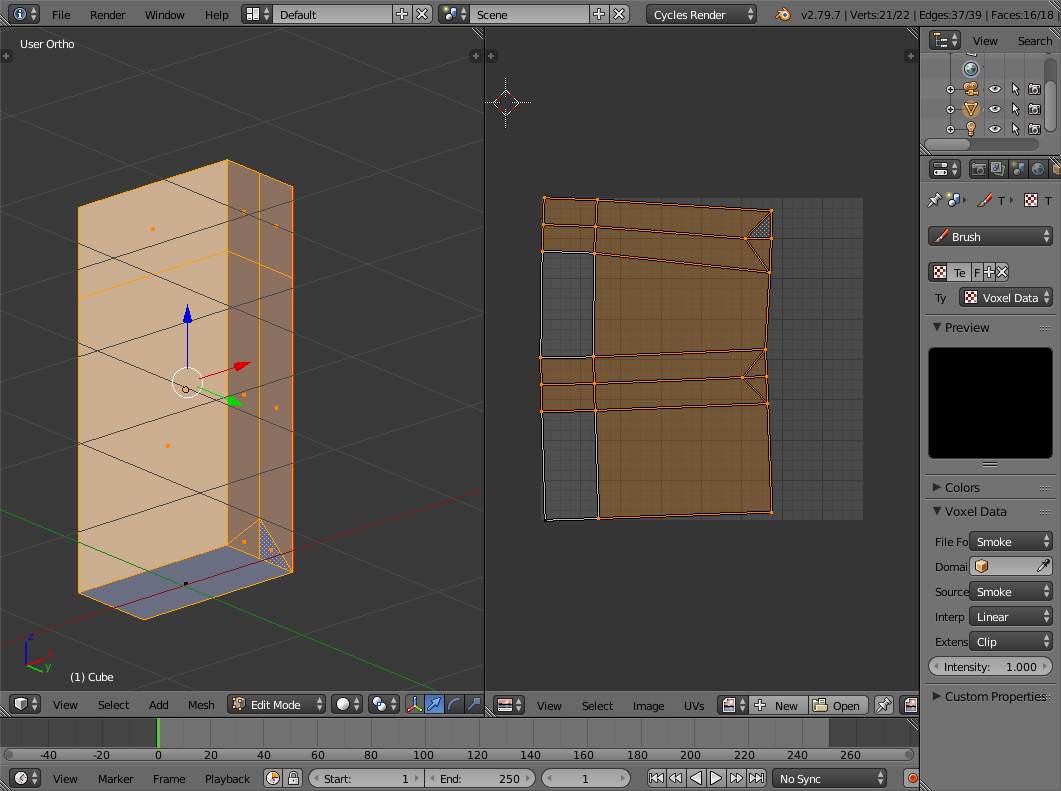
Task: Create a New image in UV editor
Action: (778, 705)
